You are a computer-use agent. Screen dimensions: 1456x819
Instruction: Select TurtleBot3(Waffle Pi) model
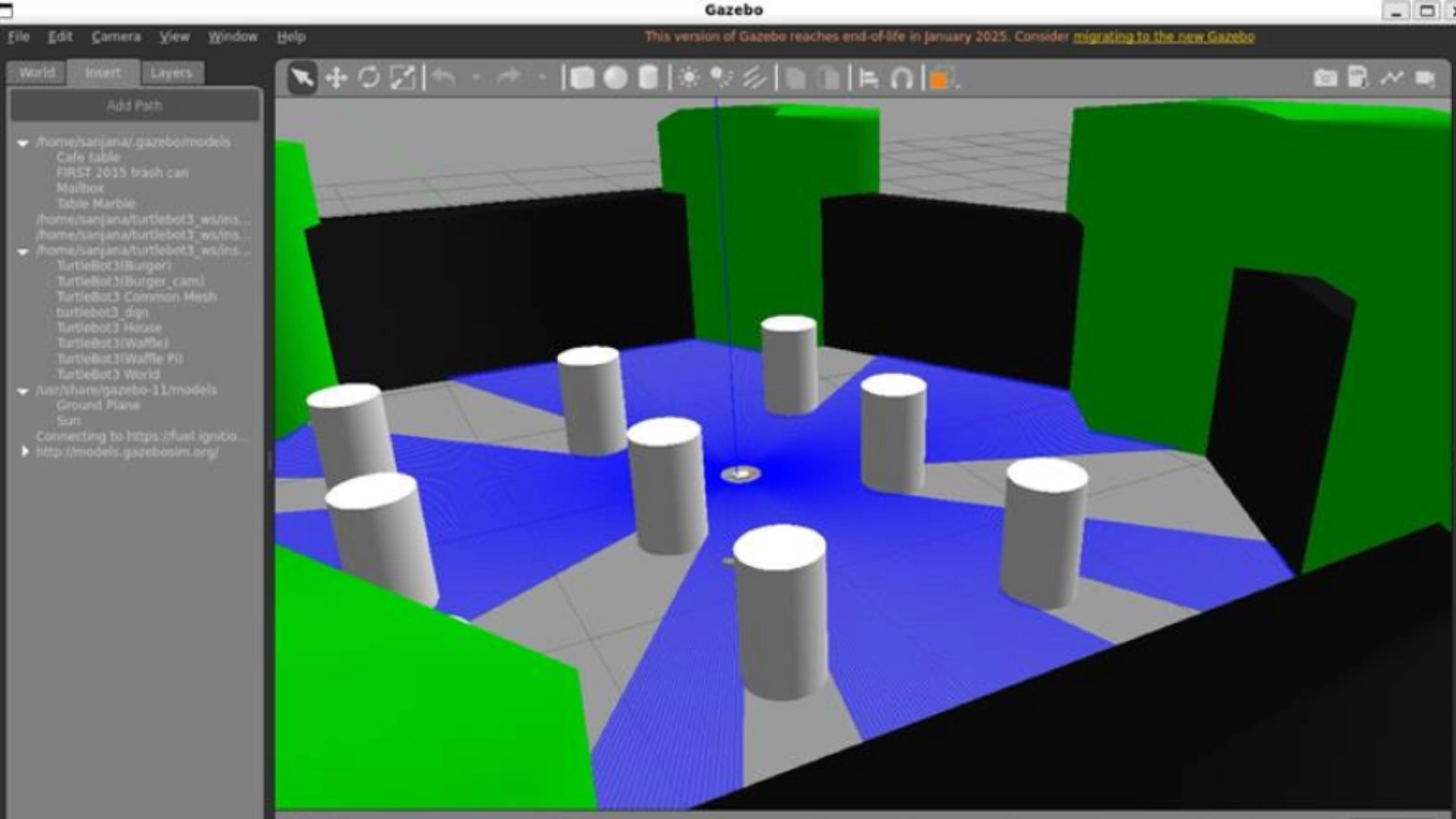(x=120, y=359)
